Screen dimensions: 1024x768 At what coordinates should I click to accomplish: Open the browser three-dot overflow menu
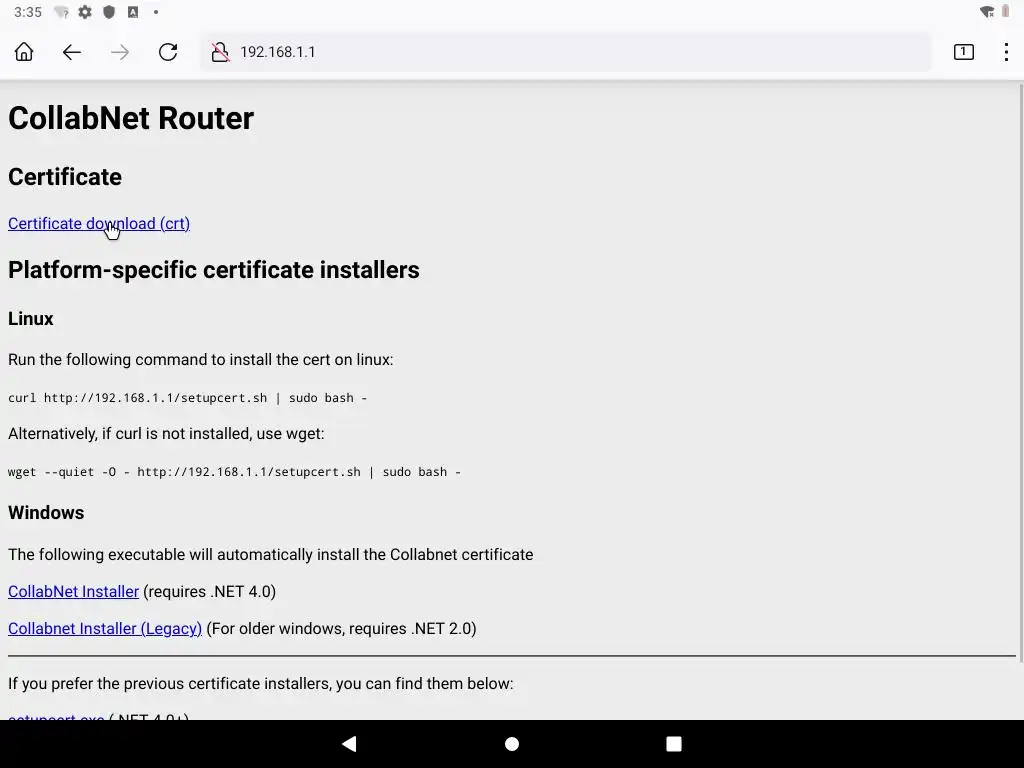pos(1006,52)
